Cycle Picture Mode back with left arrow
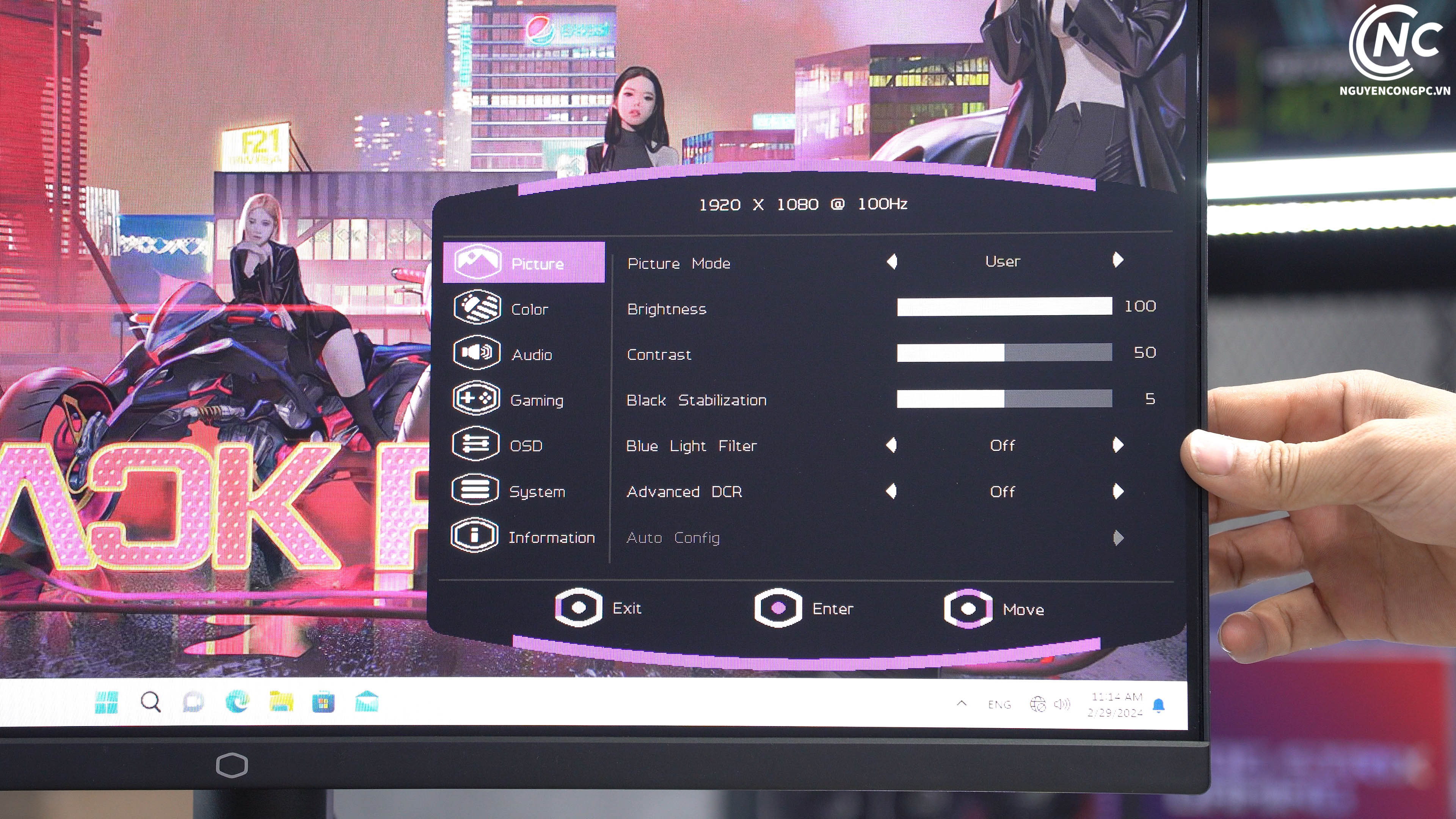 click(893, 261)
